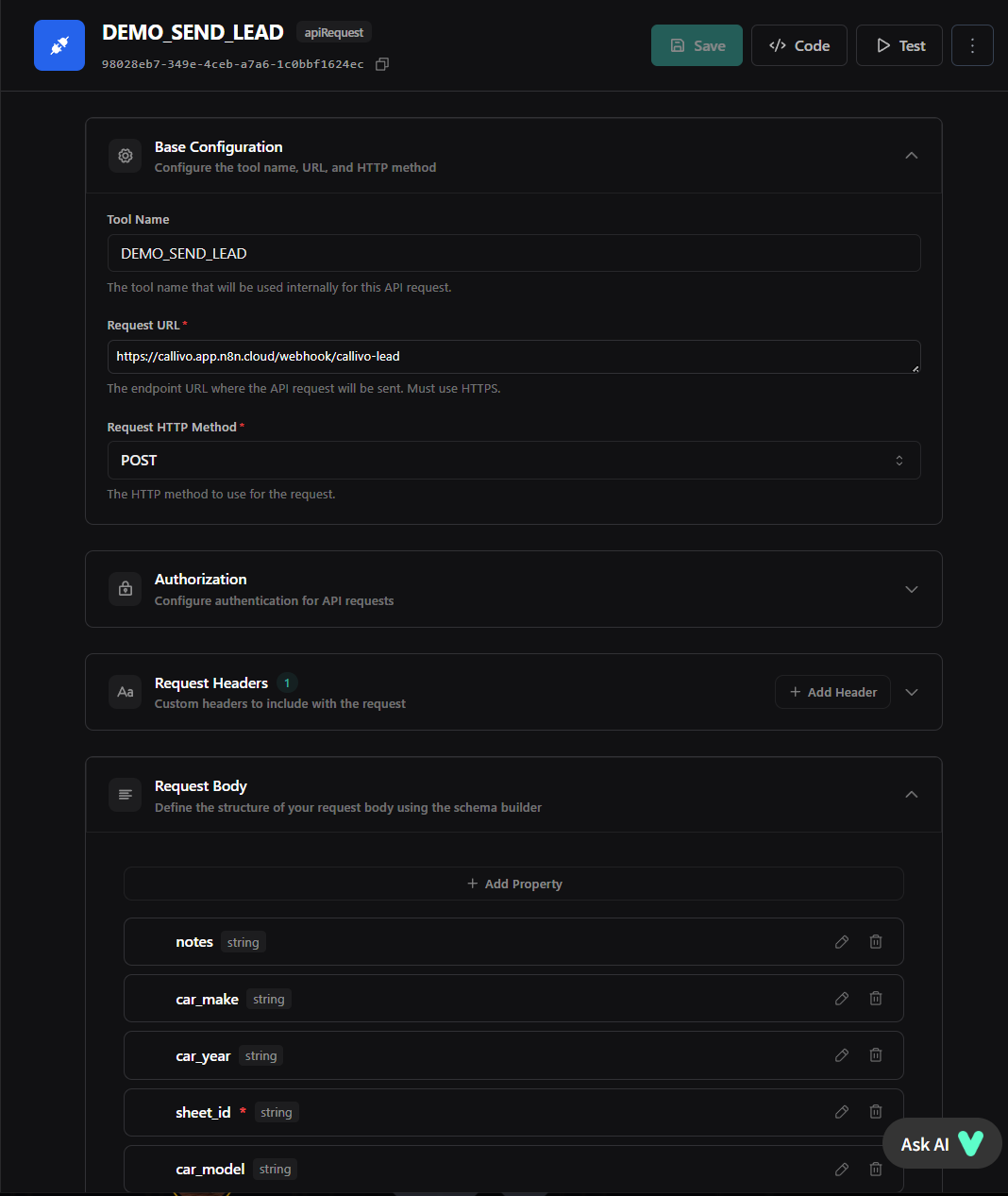This screenshot has width=1008, height=1196.
Task: Click the blue plug tool icon
Action: 59,45
